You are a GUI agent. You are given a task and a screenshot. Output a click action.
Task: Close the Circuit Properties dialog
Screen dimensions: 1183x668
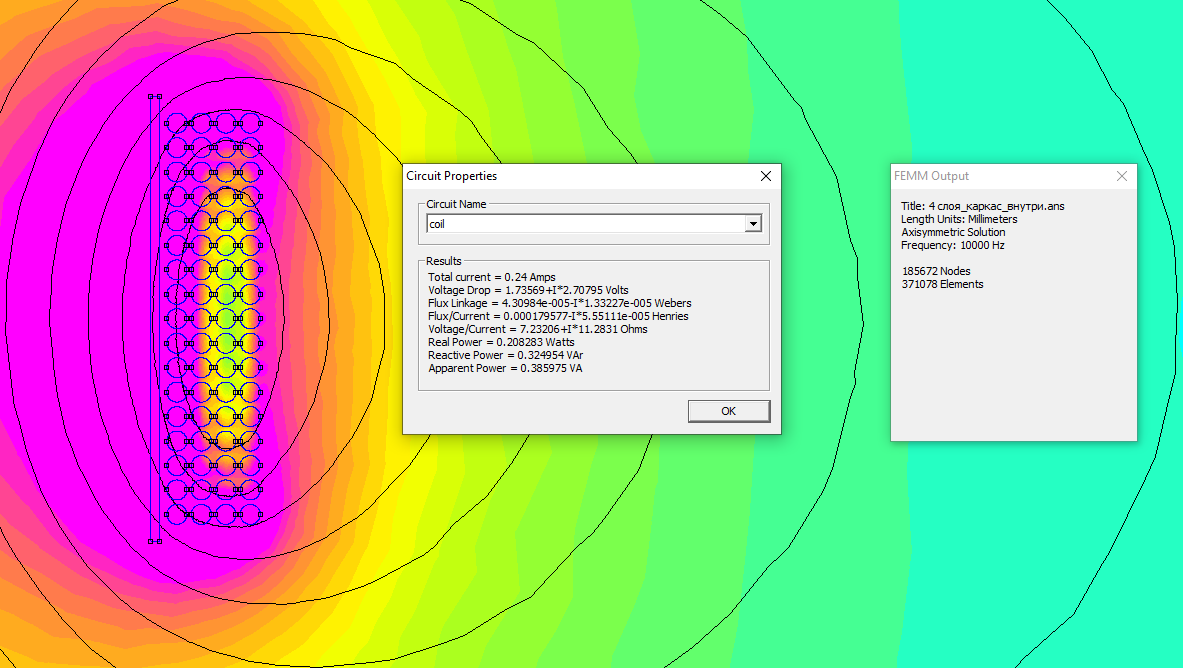coord(766,176)
